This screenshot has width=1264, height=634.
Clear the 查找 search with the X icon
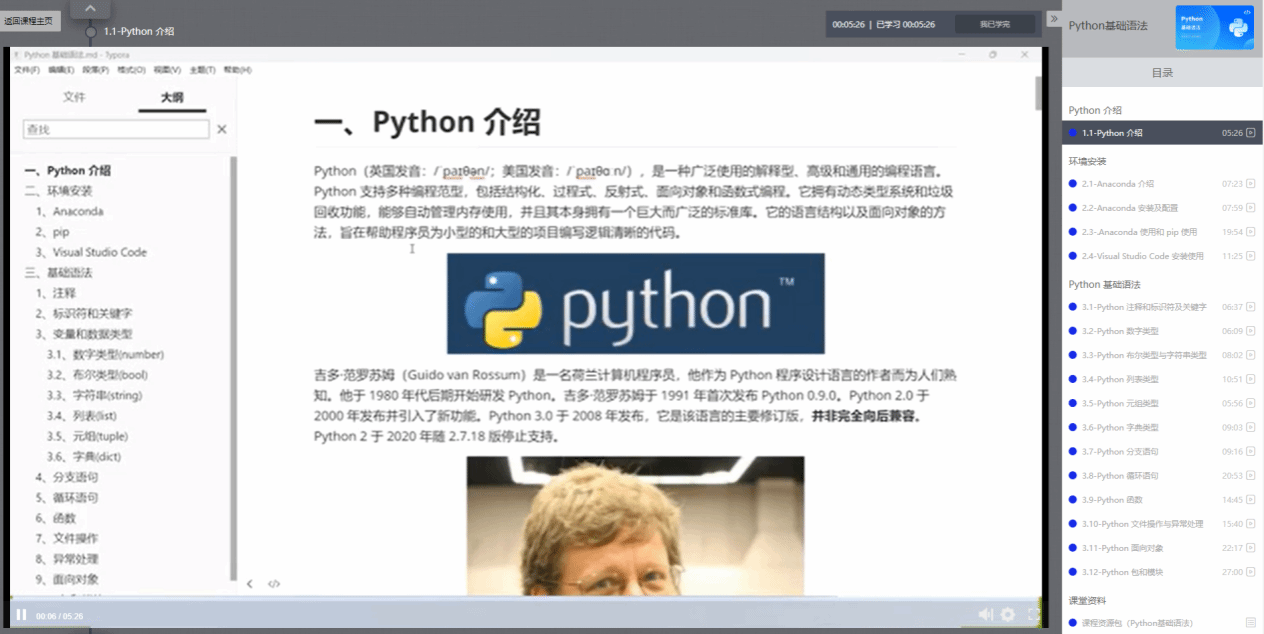click(222, 129)
